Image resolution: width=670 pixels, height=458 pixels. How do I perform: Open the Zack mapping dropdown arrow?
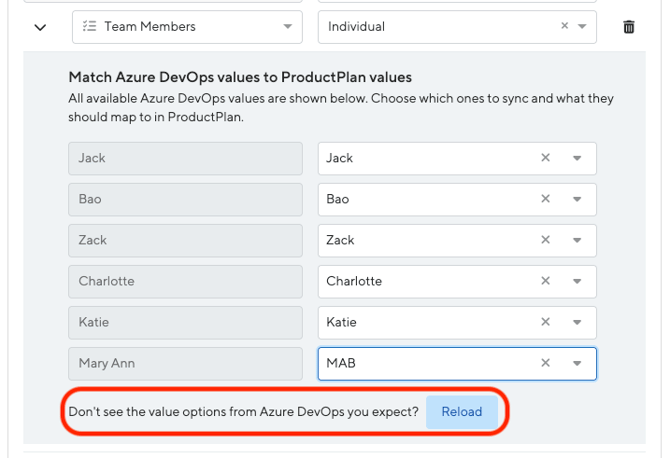(577, 240)
